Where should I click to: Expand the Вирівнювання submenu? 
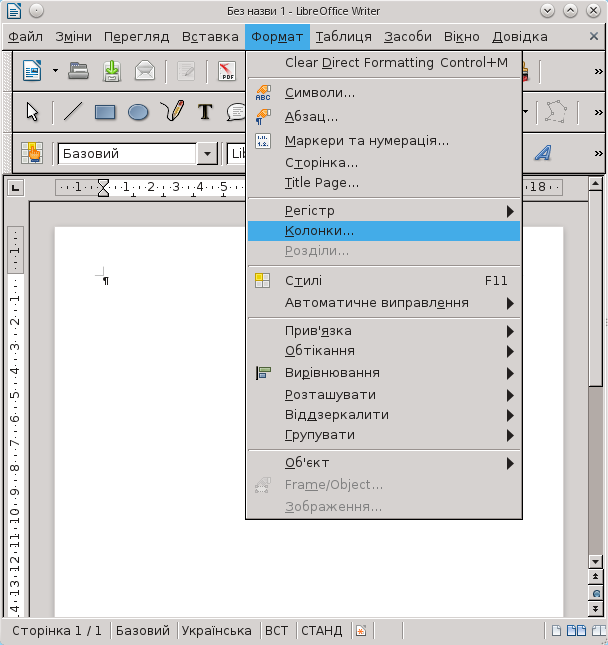tap(384, 373)
